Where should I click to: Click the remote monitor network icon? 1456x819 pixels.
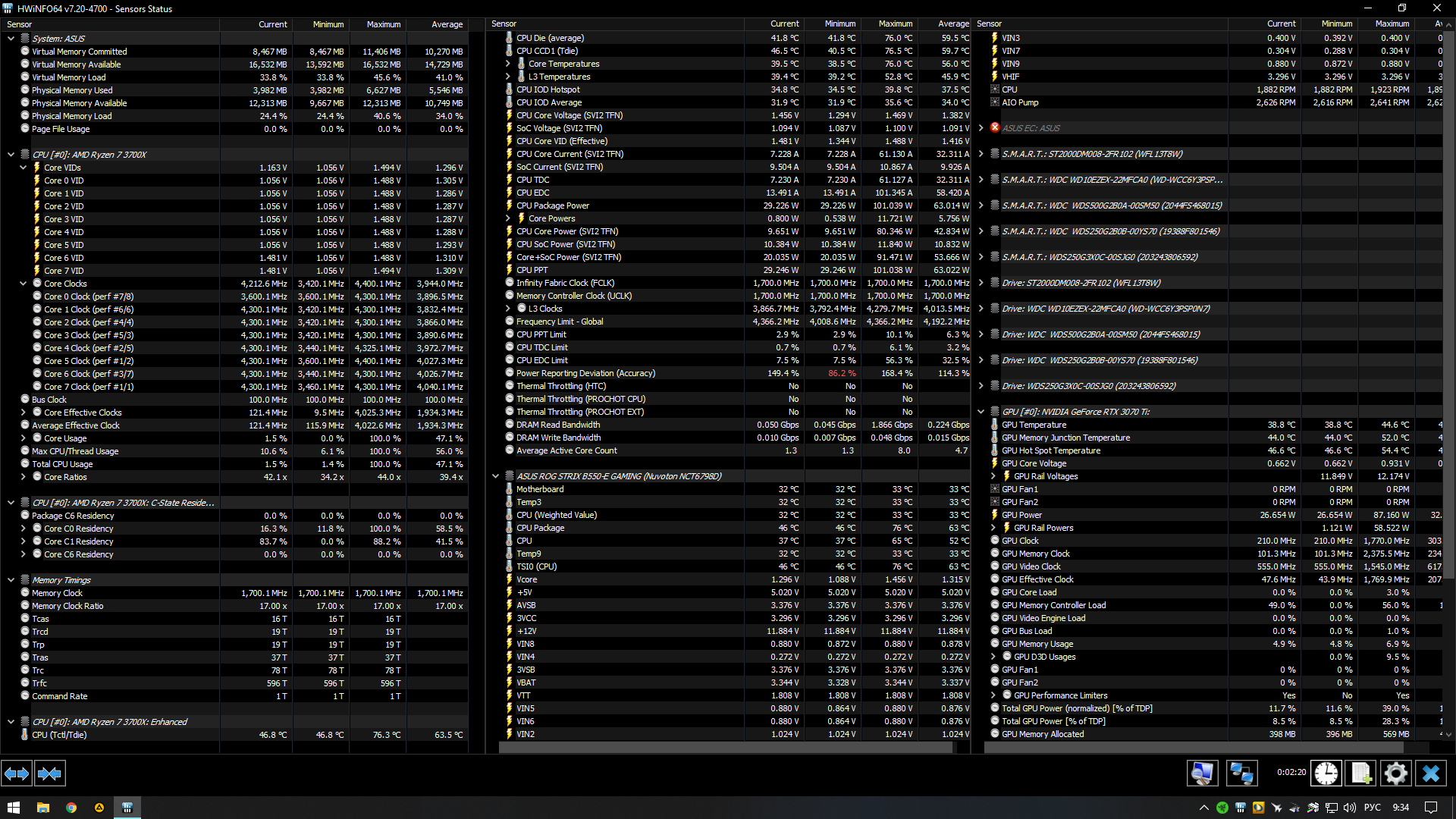pyautogui.click(x=1241, y=773)
